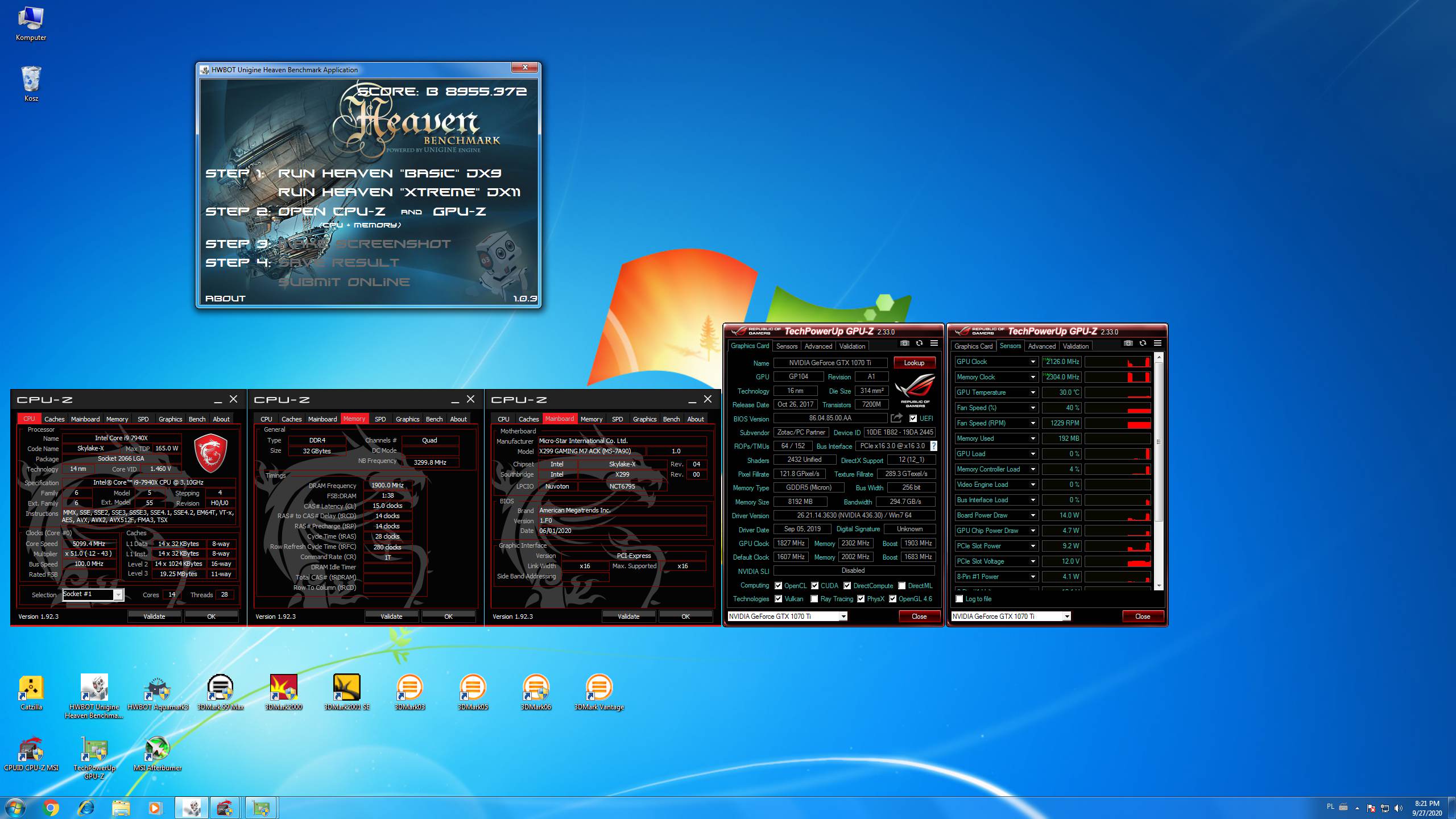Open the Komputer desktop icon

31,23
